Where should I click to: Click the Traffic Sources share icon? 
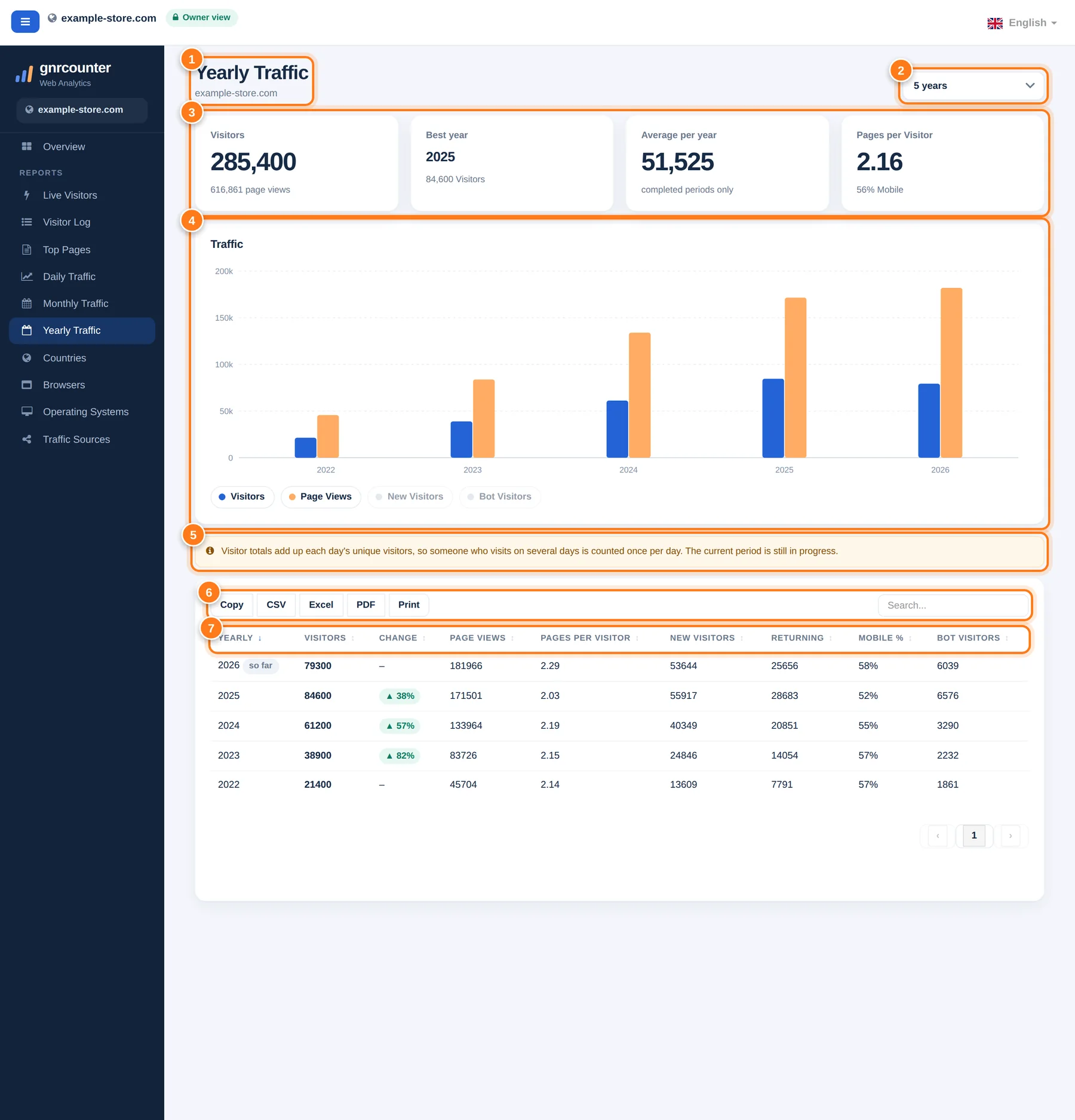pos(26,439)
